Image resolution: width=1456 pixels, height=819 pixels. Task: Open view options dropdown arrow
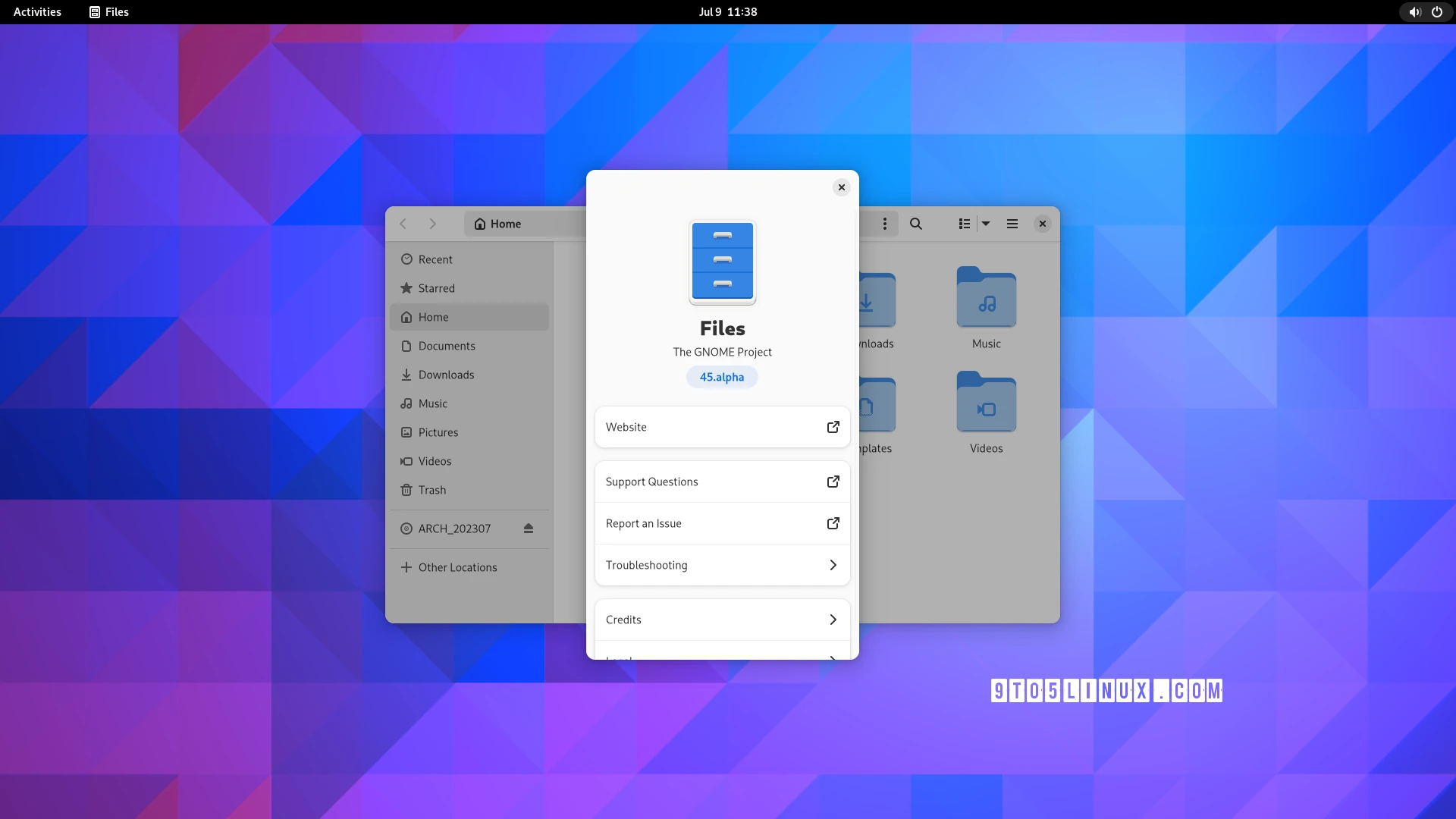(986, 224)
